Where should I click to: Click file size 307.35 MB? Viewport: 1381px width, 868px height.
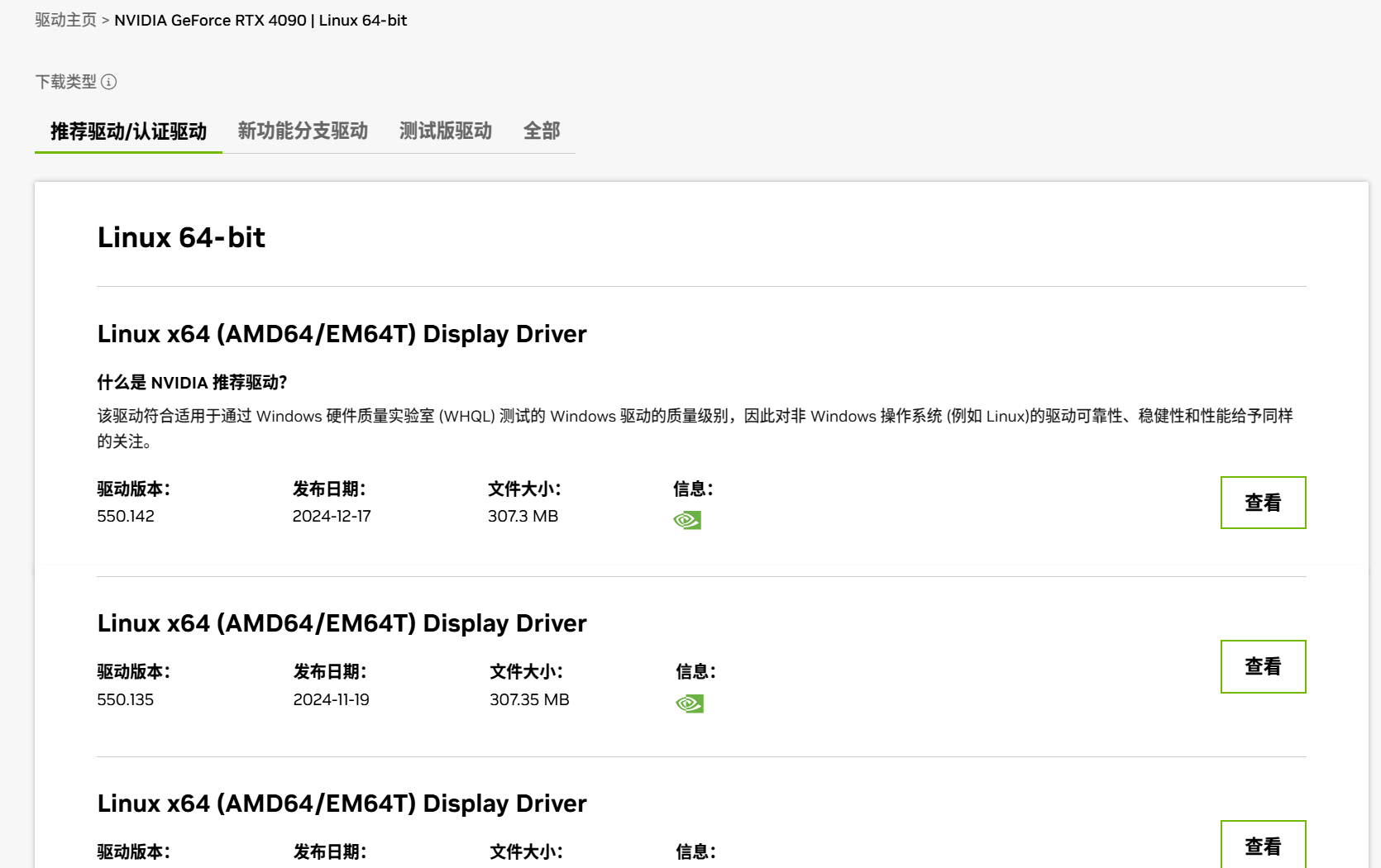click(529, 699)
